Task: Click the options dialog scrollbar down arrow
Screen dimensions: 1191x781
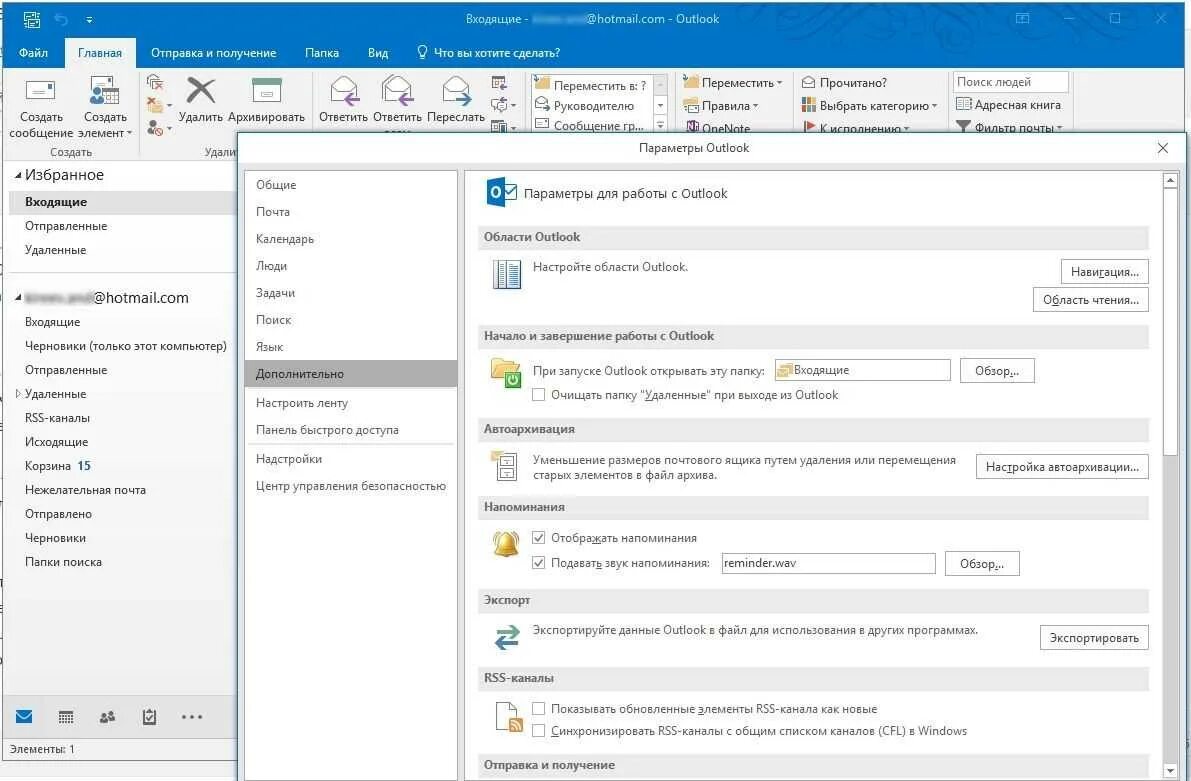Action: (1170, 771)
